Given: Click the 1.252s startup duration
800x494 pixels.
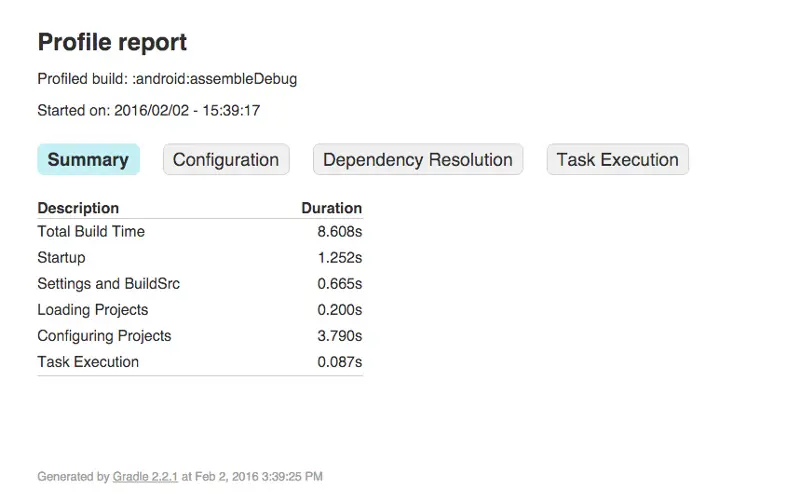Looking at the screenshot, I should (x=340, y=257).
